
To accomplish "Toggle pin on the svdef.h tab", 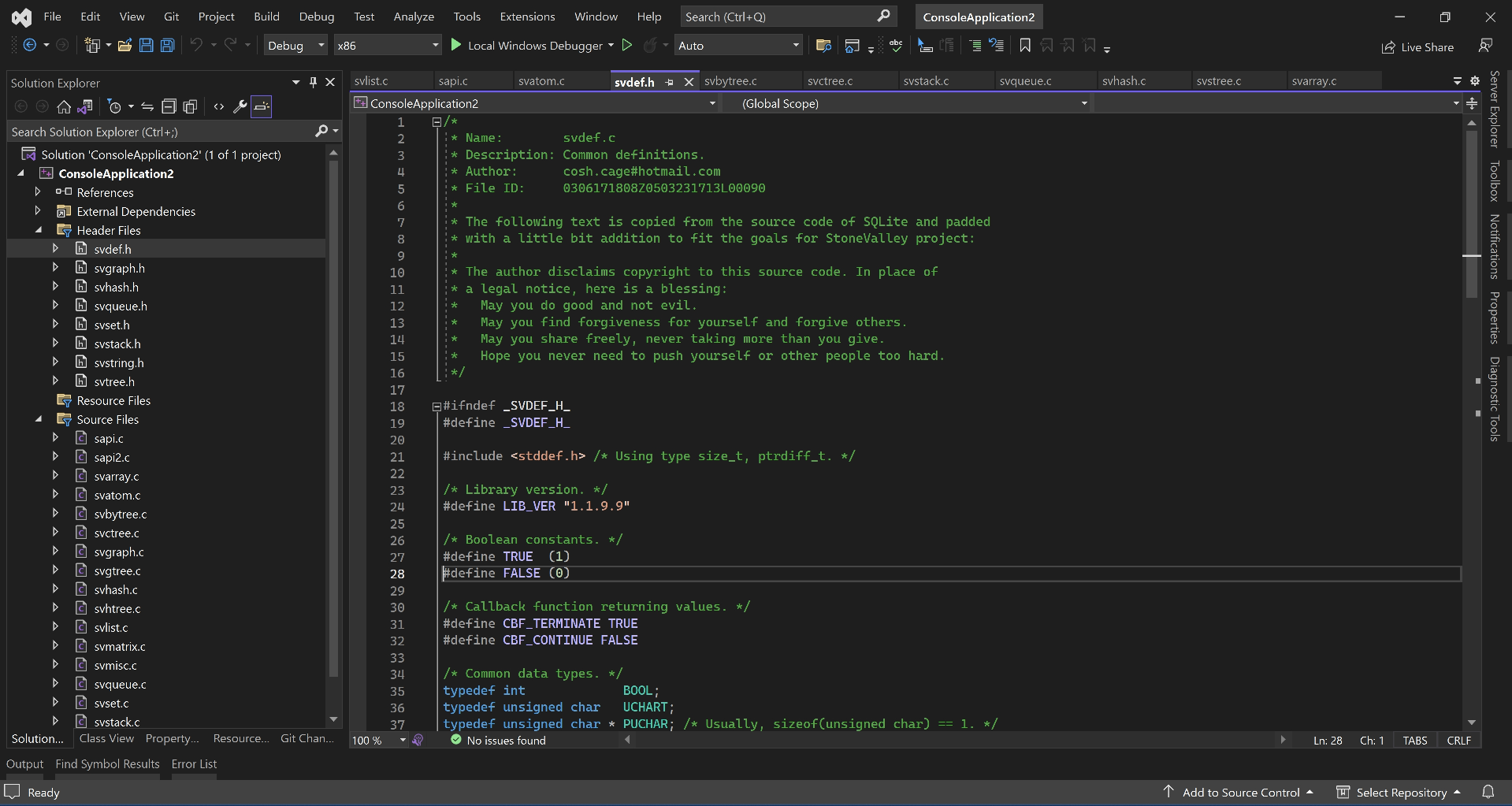I will pyautogui.click(x=669, y=82).
